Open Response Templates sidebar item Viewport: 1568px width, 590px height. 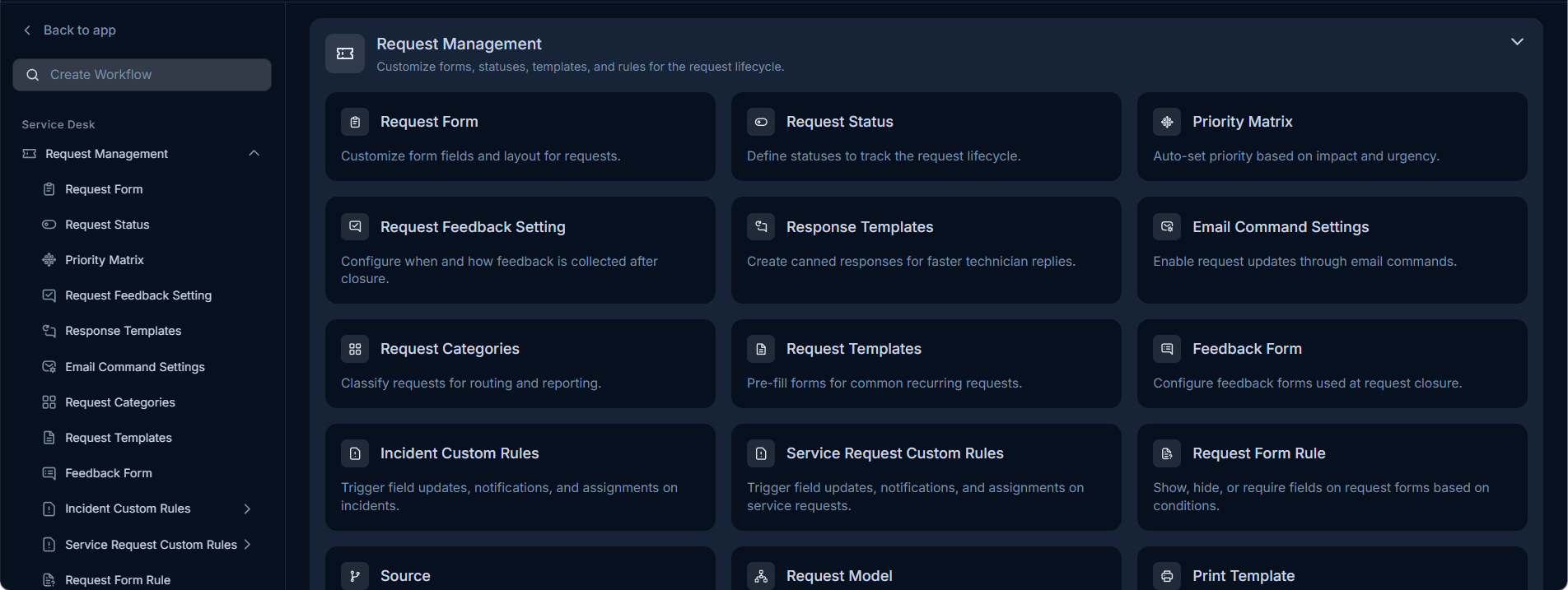124,331
